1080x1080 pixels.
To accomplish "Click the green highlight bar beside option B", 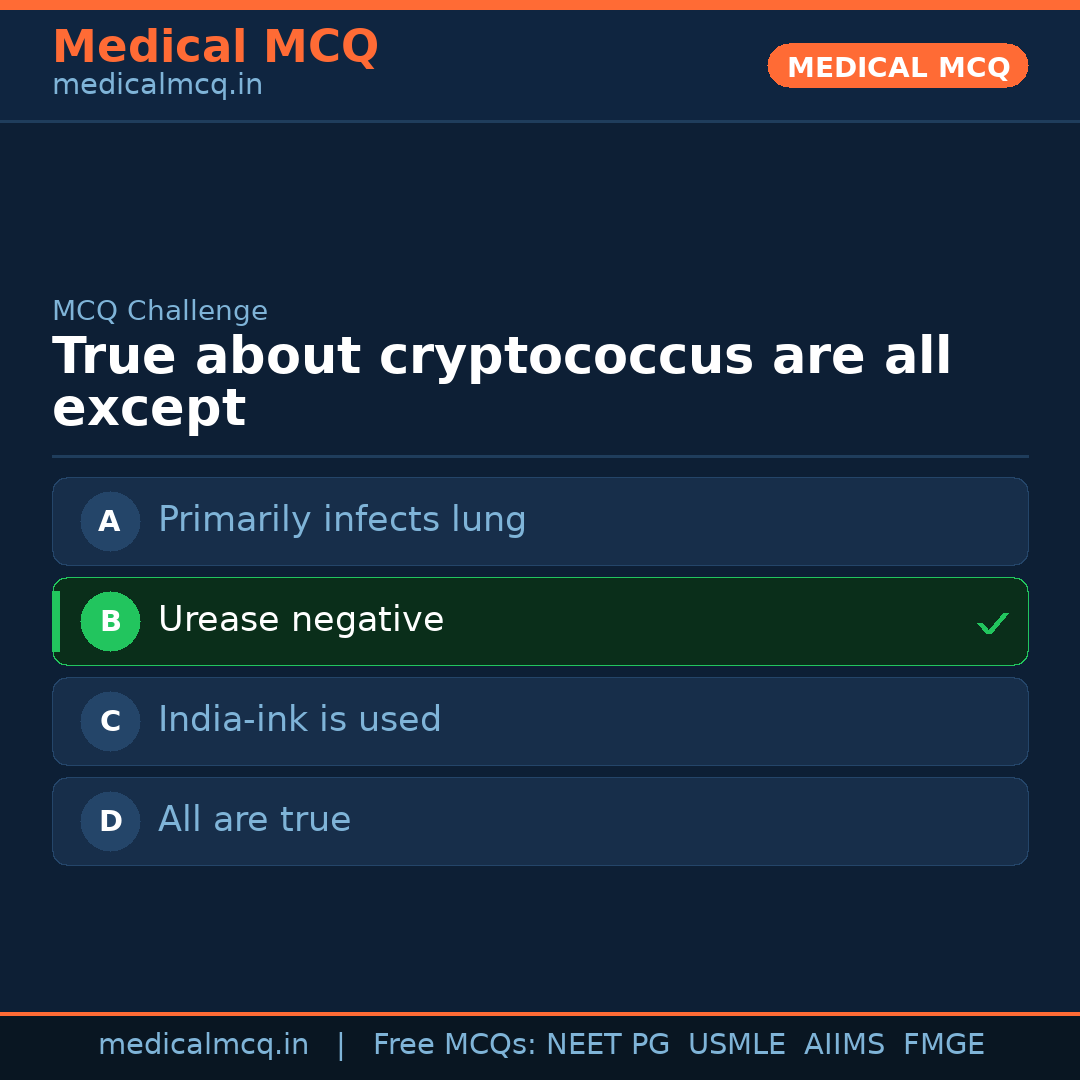I will point(55,621).
